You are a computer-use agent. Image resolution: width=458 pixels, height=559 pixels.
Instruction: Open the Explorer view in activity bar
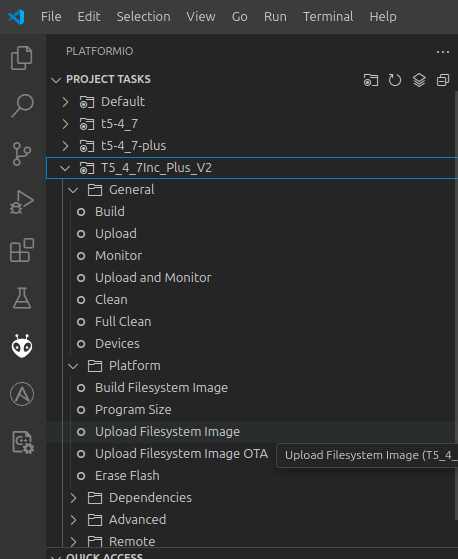[x=22, y=58]
